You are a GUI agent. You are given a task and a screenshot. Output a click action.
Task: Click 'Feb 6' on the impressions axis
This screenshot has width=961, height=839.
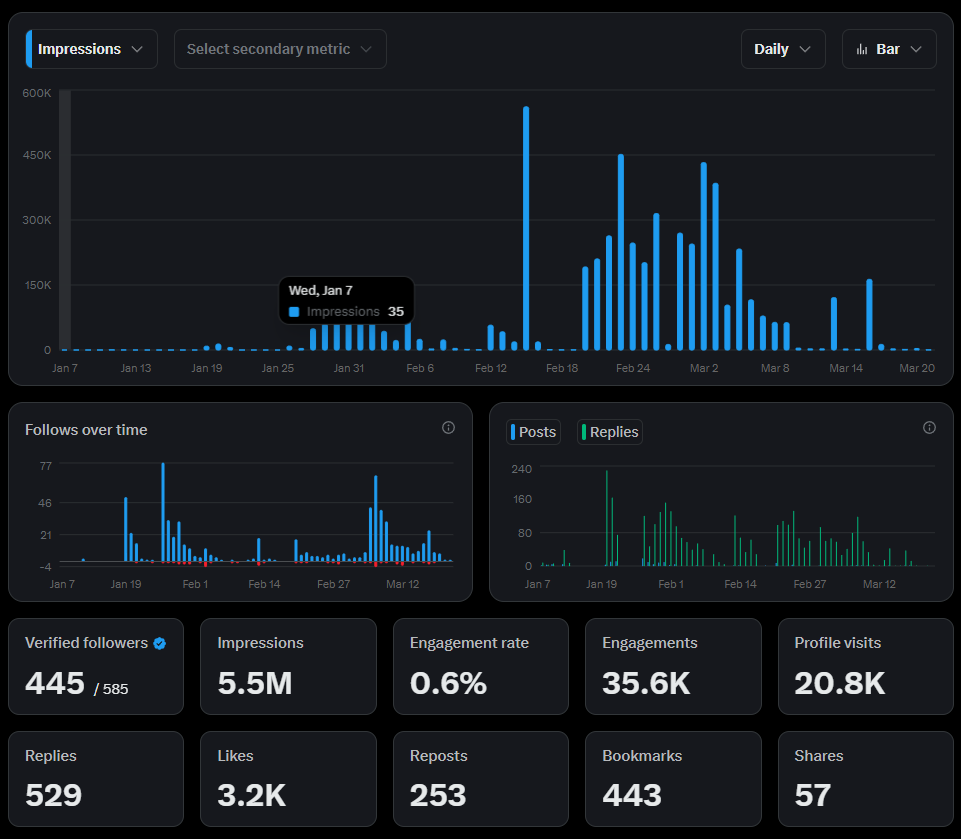(x=420, y=368)
